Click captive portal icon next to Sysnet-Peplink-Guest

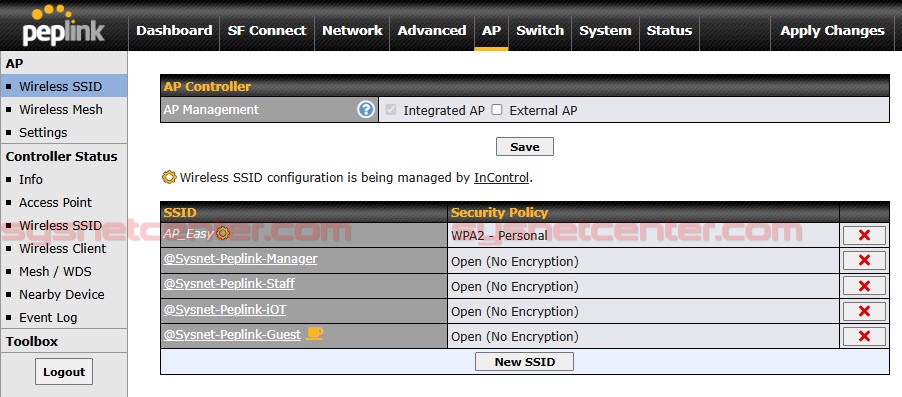click(x=314, y=333)
